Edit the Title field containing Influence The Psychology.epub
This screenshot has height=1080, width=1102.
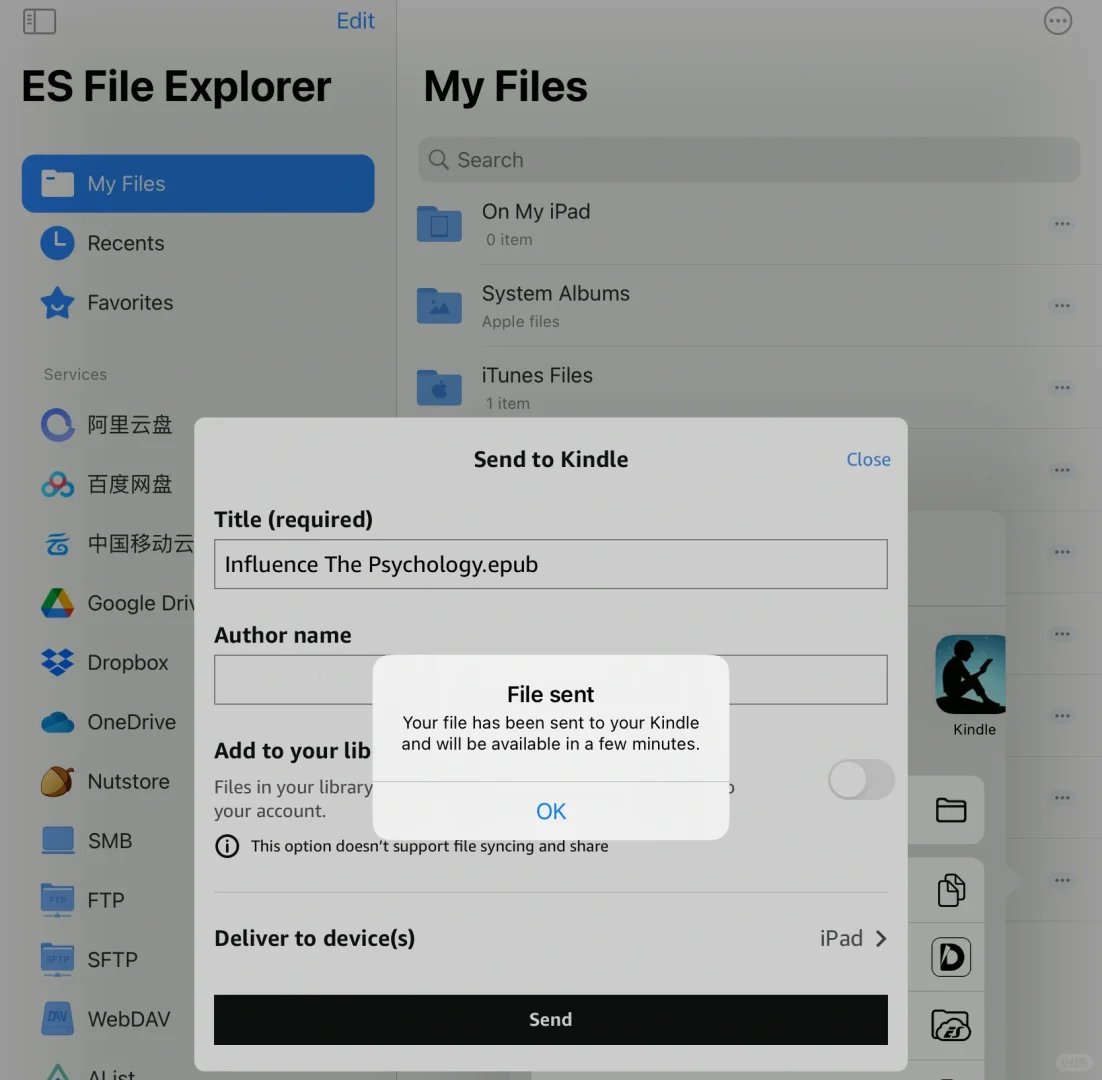(551, 564)
